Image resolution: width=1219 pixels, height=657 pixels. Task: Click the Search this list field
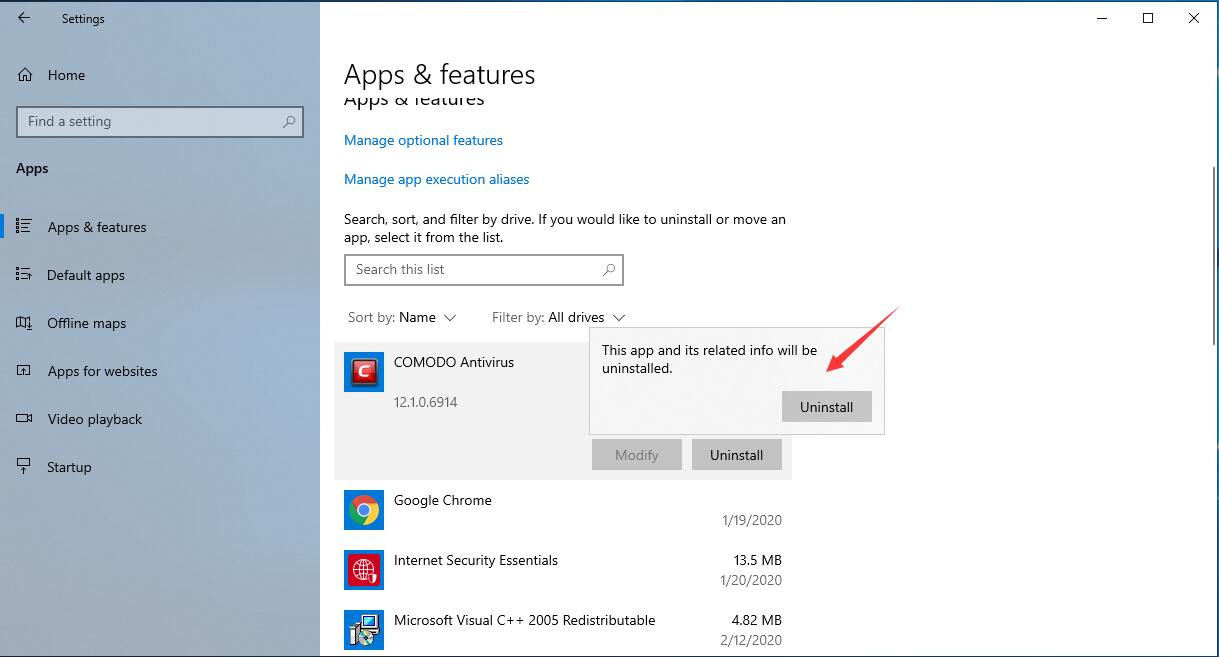tap(483, 269)
